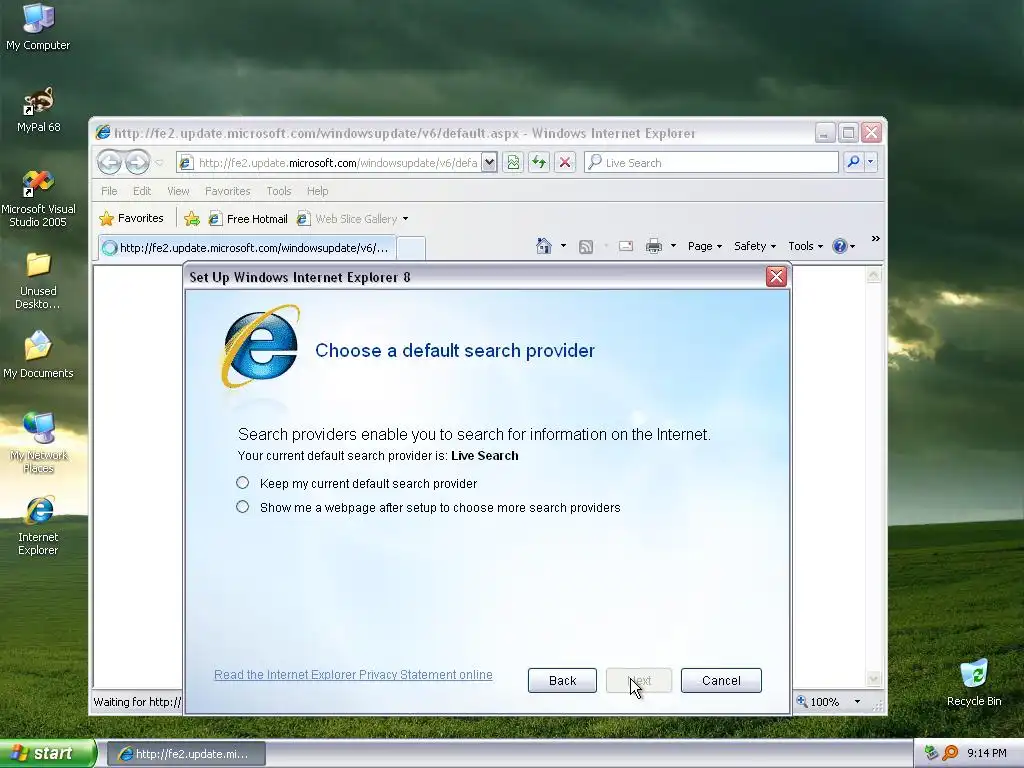Expand the Home button dropdown arrow
Viewport: 1024px width, 768px height.
click(x=563, y=246)
